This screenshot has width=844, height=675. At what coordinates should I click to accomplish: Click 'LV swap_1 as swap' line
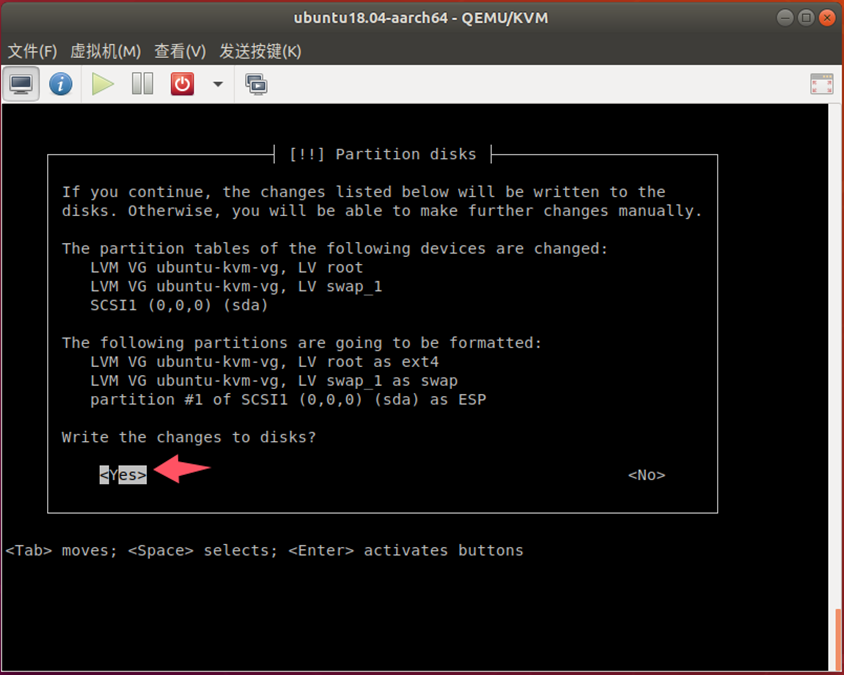[x=274, y=381]
